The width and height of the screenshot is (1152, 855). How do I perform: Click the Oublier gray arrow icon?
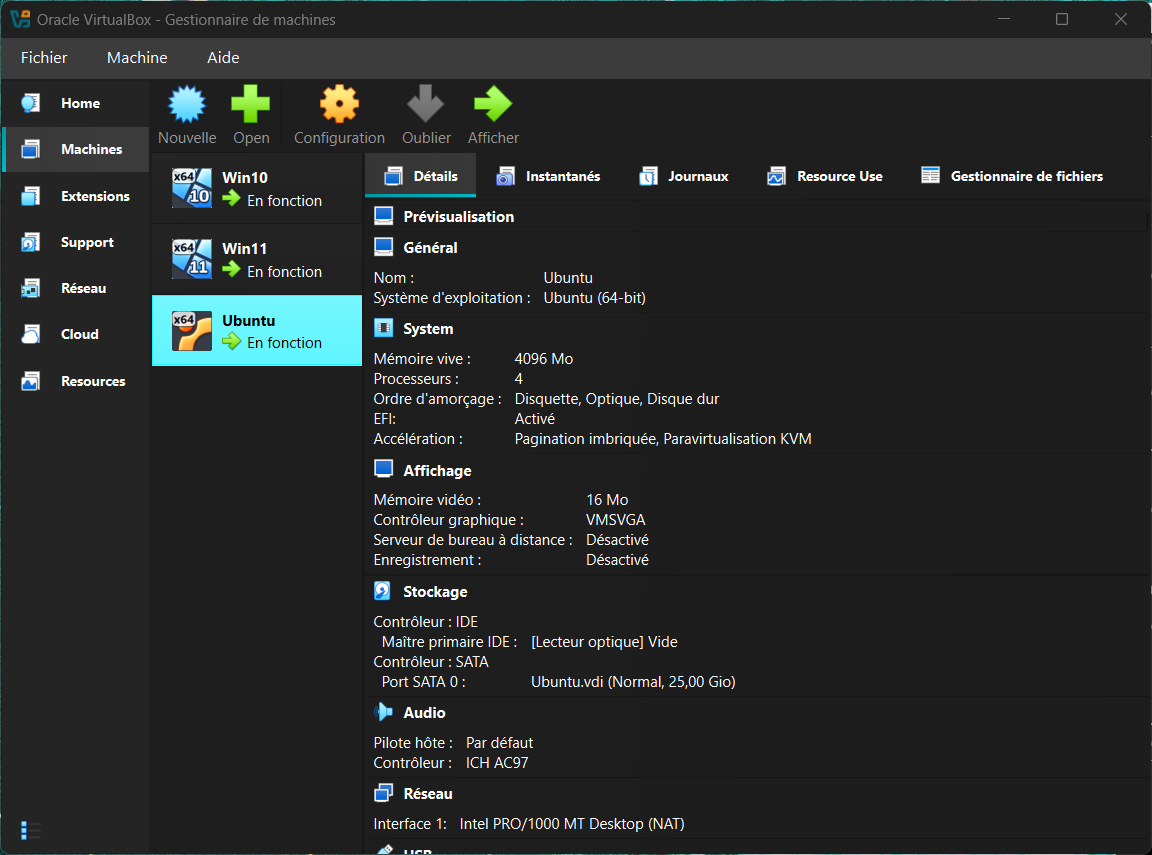[426, 105]
